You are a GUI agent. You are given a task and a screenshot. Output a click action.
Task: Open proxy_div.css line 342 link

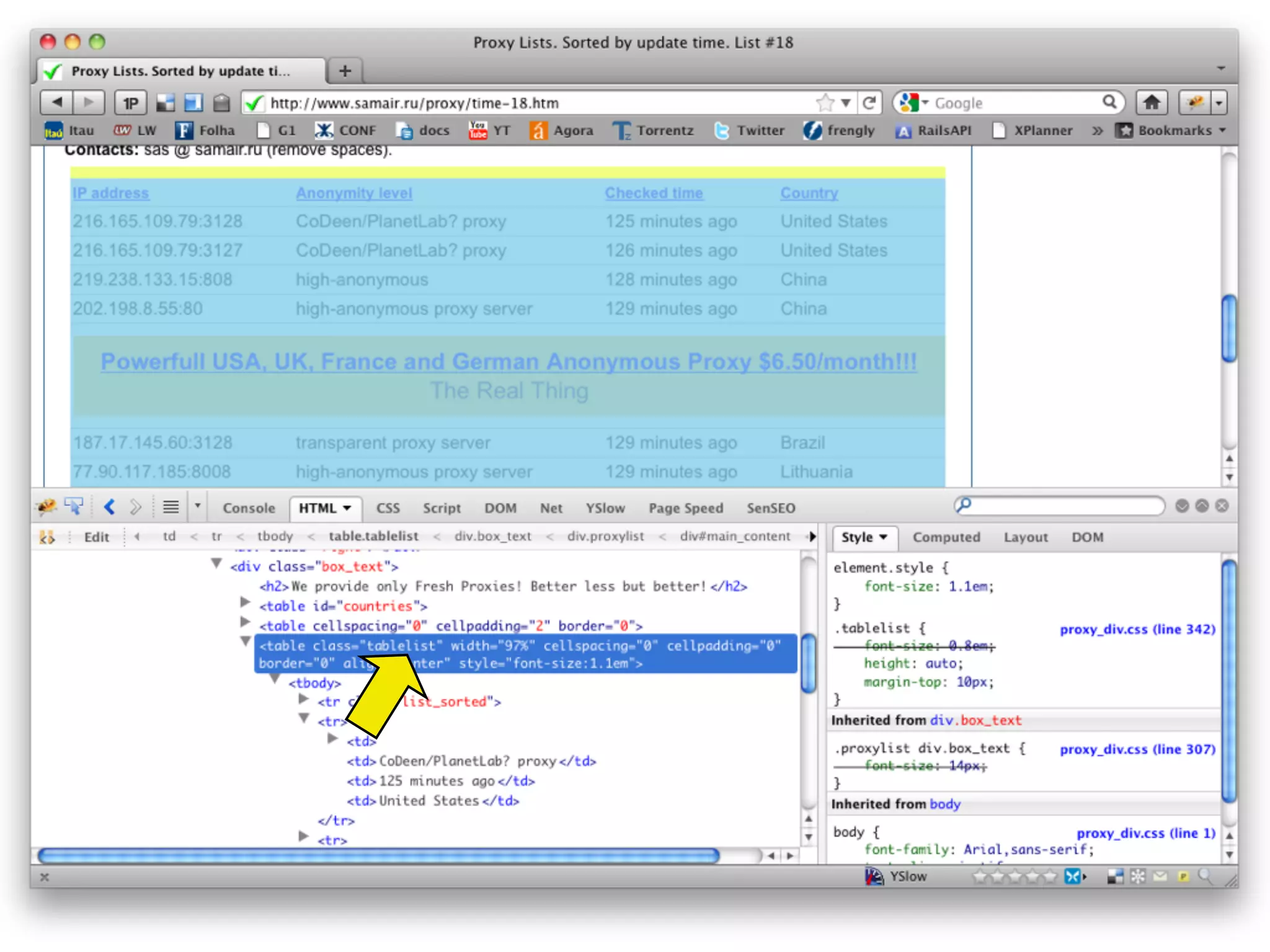1137,629
